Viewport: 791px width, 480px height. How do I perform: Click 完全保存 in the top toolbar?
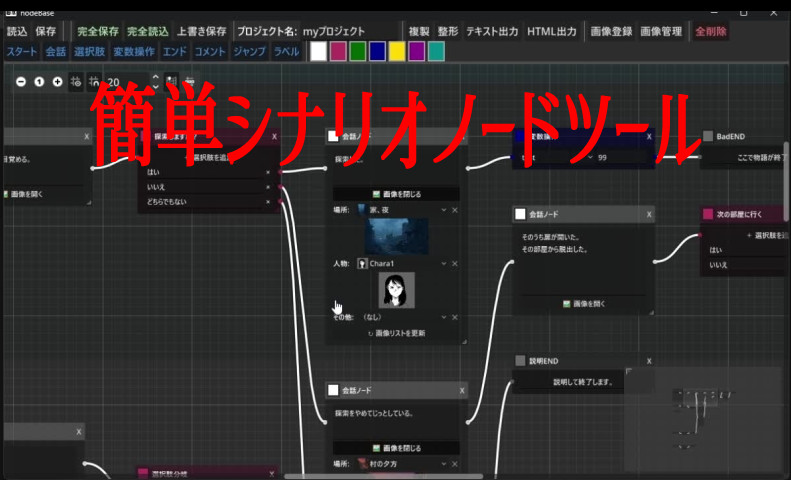coord(98,31)
